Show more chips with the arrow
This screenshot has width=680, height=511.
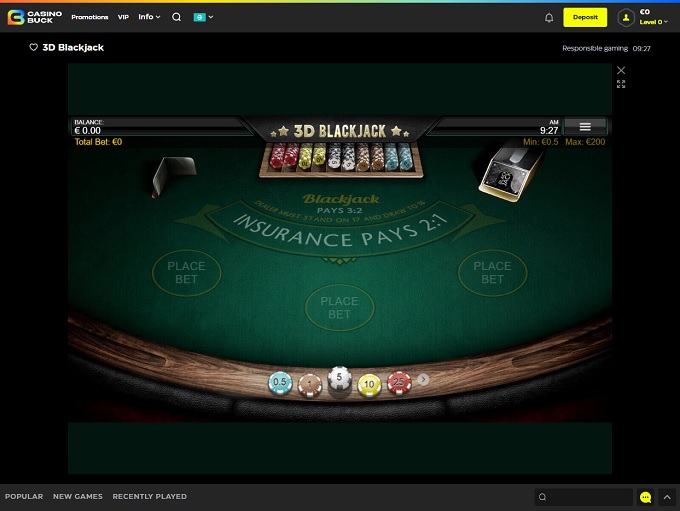[x=423, y=380]
